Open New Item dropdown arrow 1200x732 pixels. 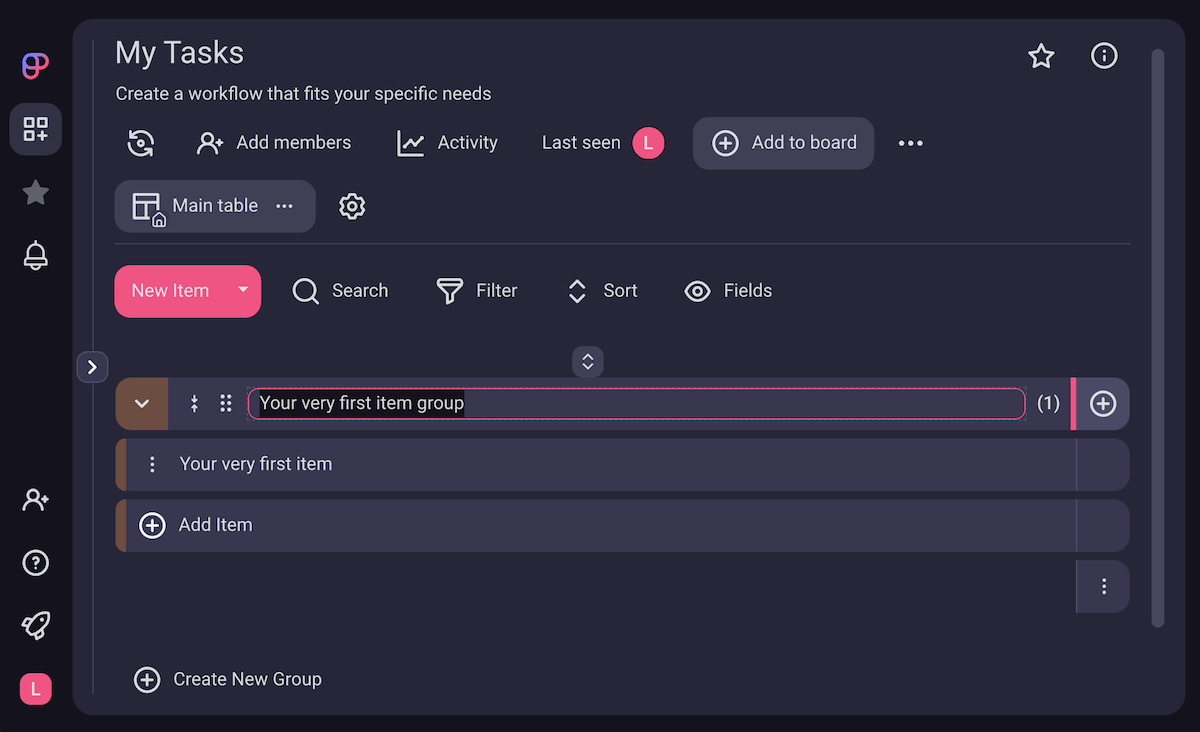tap(242, 291)
